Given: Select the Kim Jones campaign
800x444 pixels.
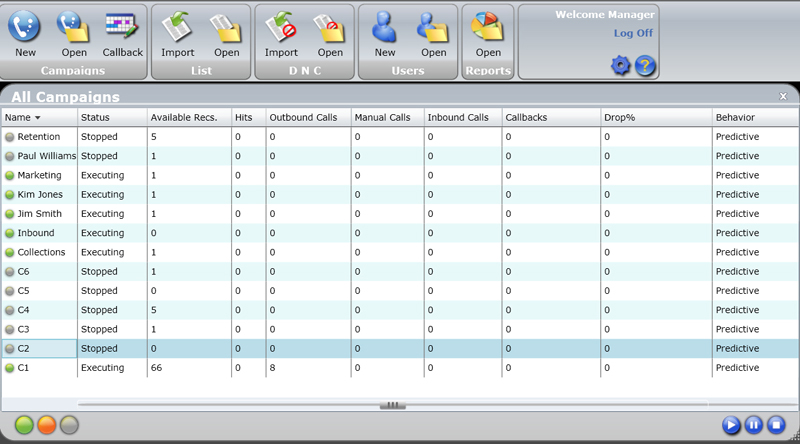Looking at the screenshot, I should (x=400, y=194).
